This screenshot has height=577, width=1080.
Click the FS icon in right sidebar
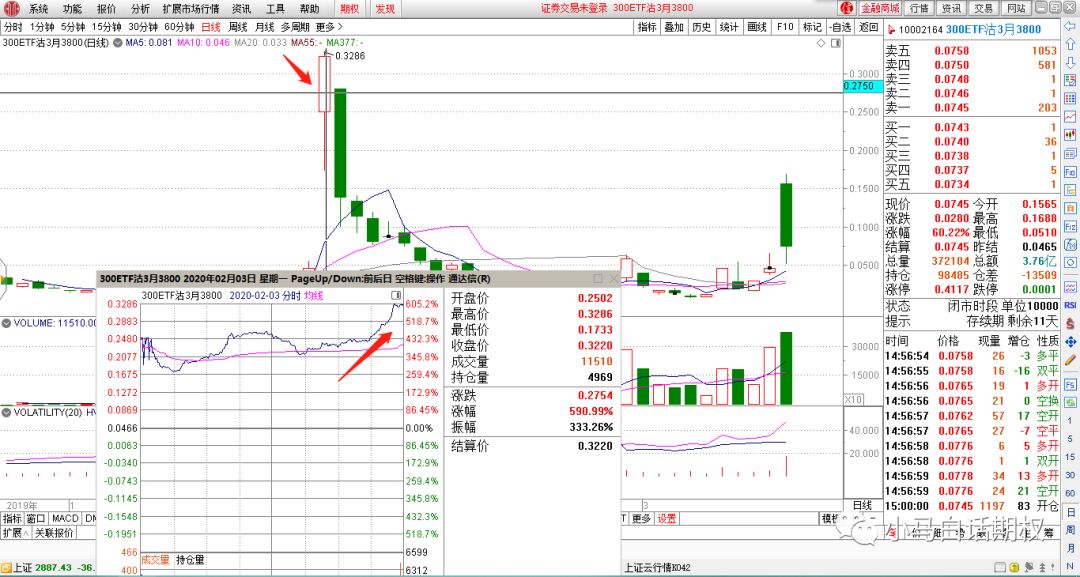point(1070,384)
